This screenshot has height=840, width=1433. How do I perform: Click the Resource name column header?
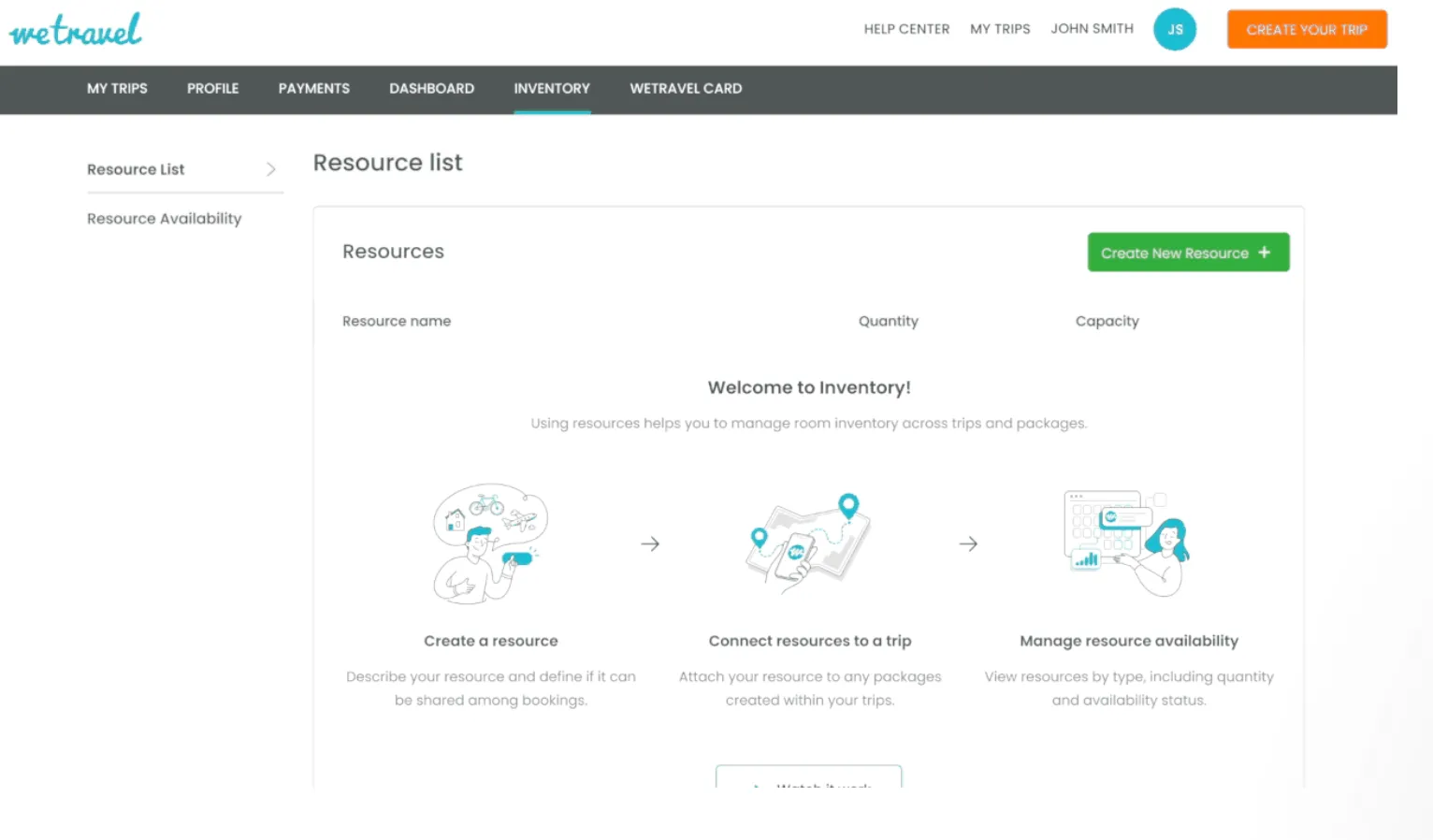[x=397, y=321]
